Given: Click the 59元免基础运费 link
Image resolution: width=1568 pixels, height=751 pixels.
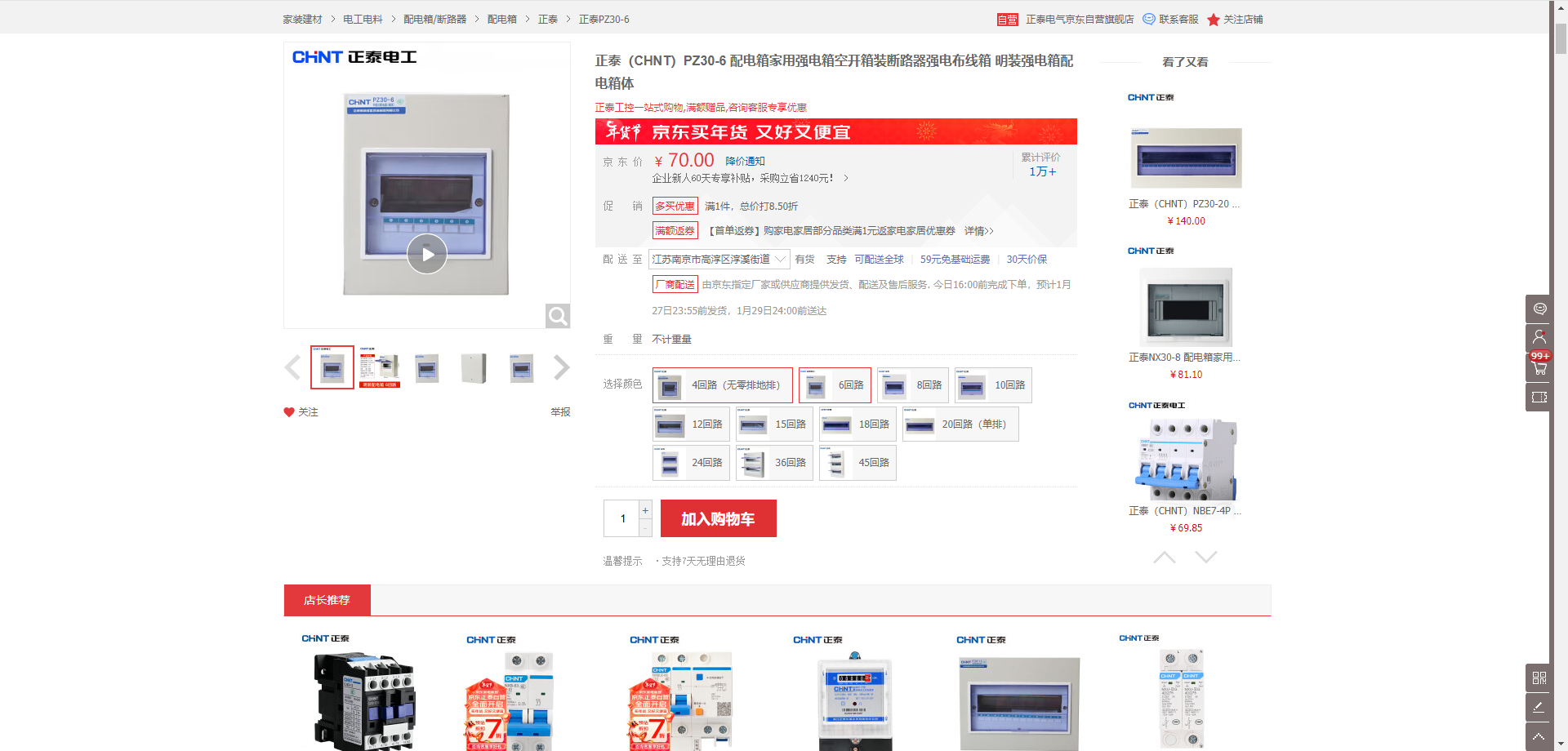Looking at the screenshot, I should tap(955, 260).
